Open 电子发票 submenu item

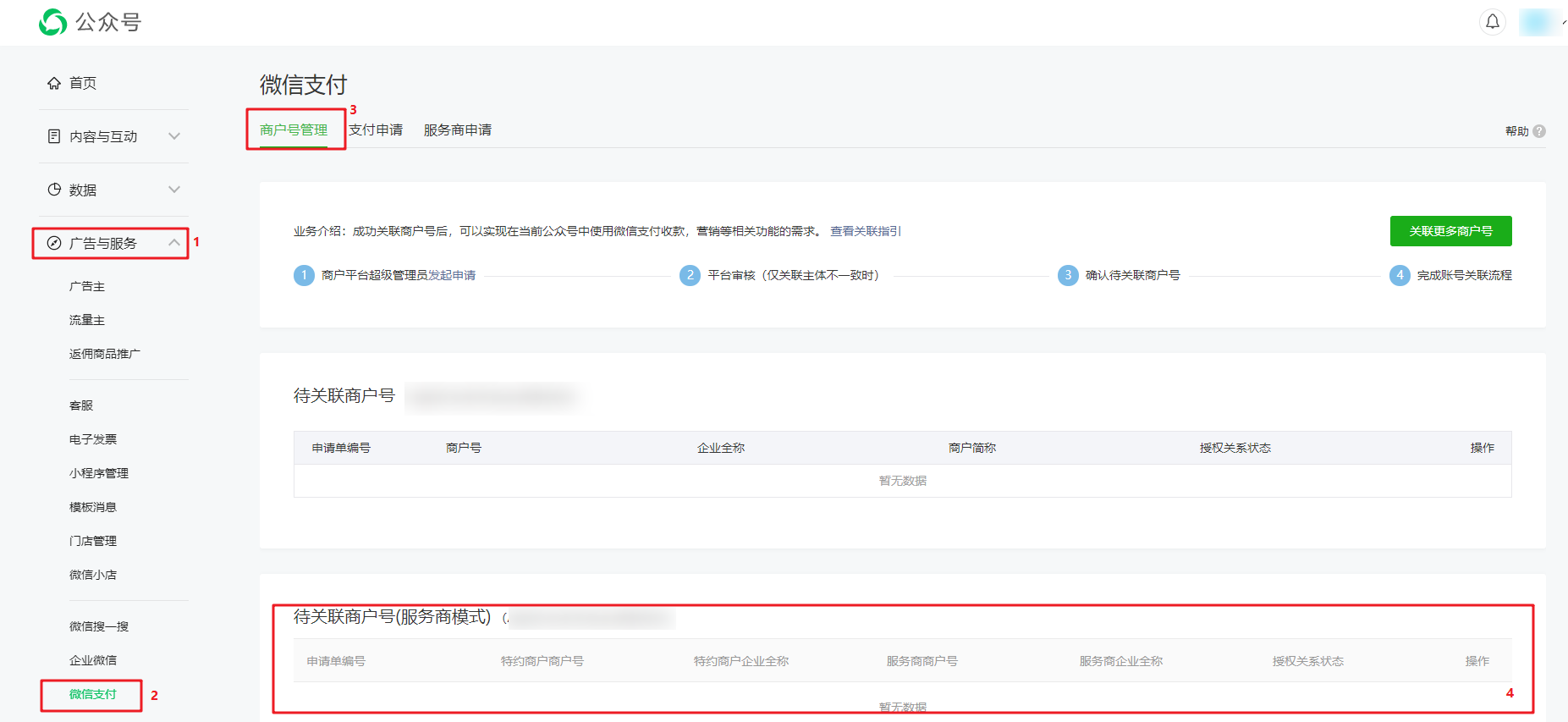point(93,439)
